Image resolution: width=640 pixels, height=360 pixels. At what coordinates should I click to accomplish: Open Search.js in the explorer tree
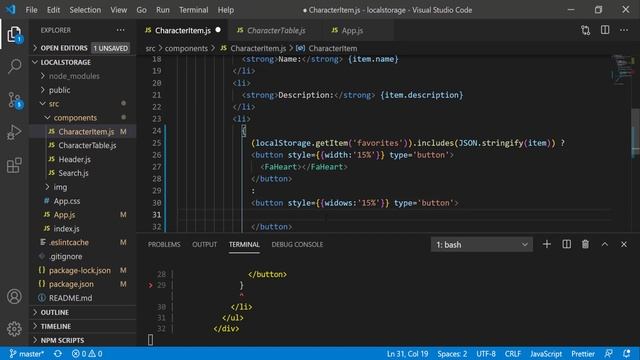pos(73,173)
